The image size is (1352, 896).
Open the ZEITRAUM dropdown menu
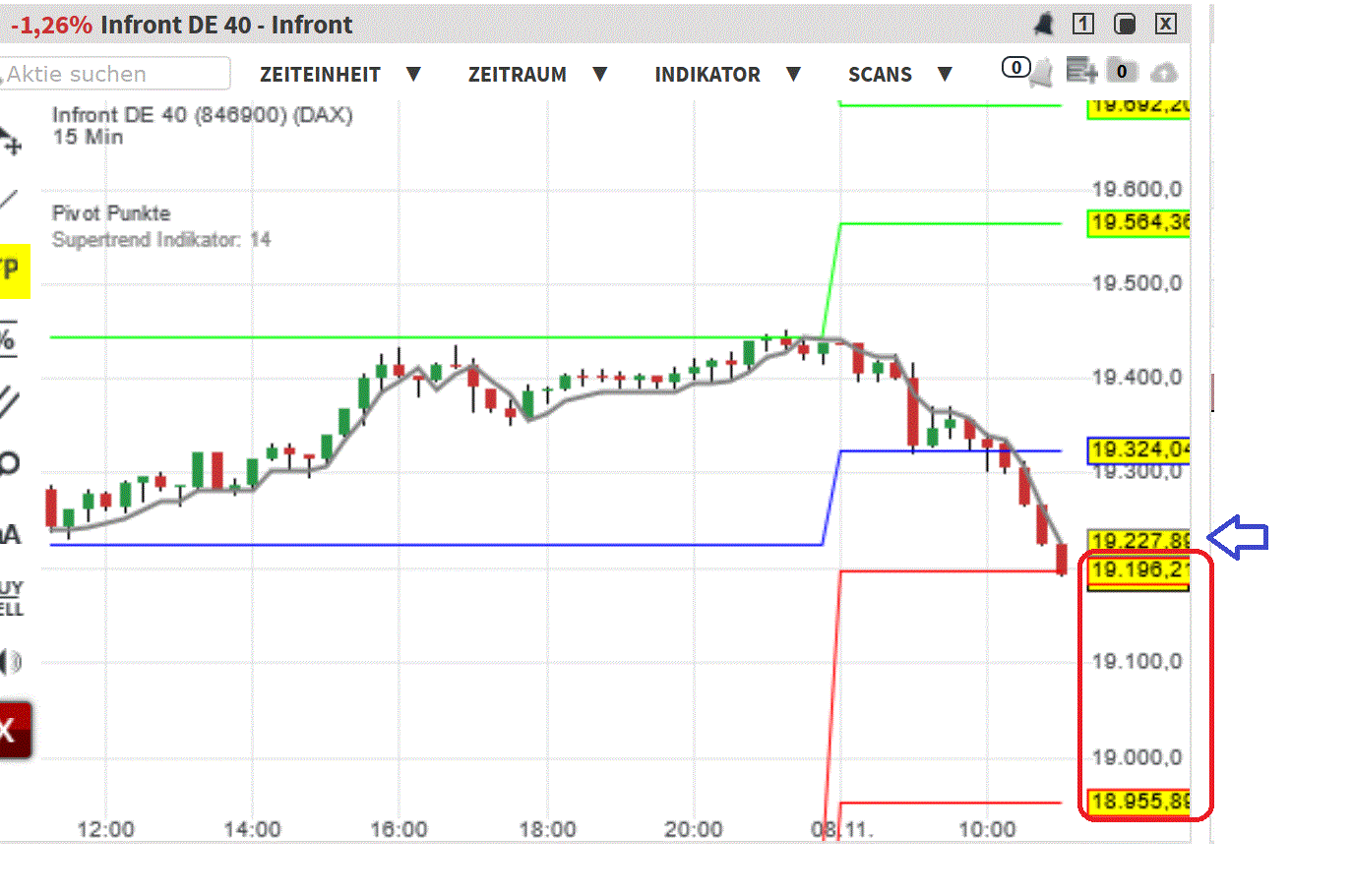tap(517, 75)
